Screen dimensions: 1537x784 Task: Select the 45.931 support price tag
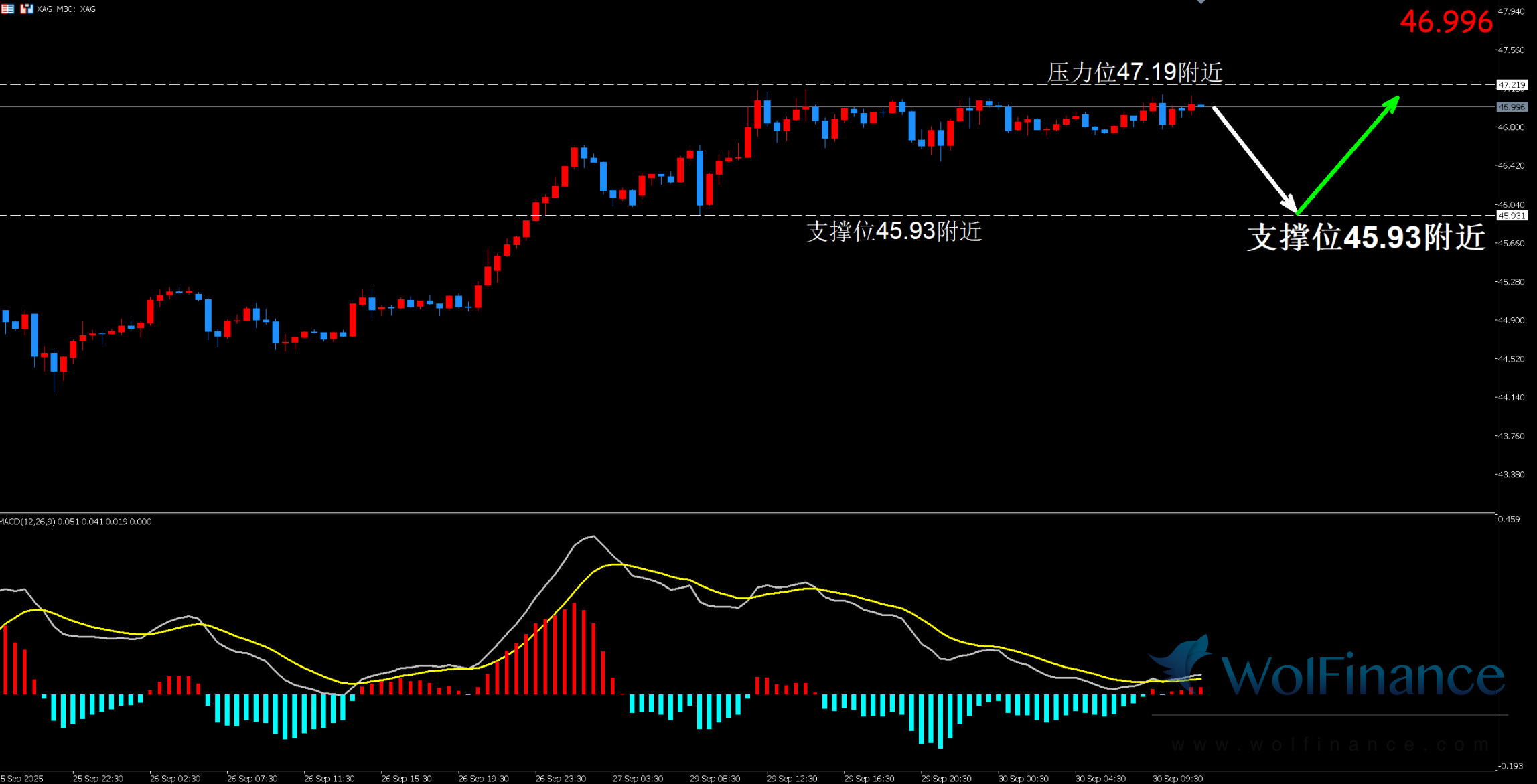[x=1512, y=216]
